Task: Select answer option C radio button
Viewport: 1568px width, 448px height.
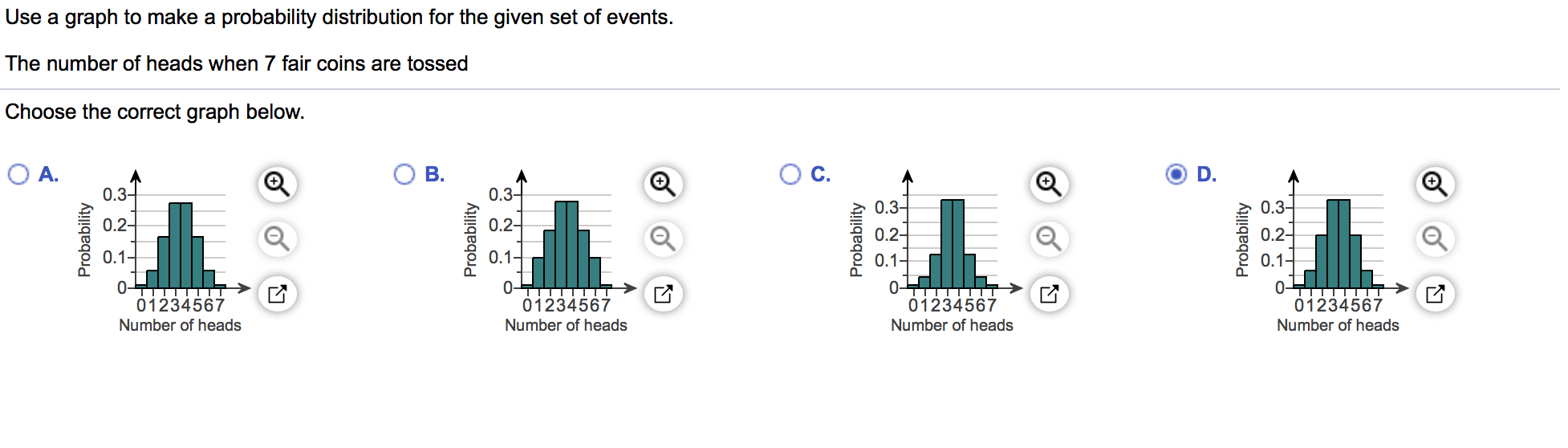Action: click(790, 174)
